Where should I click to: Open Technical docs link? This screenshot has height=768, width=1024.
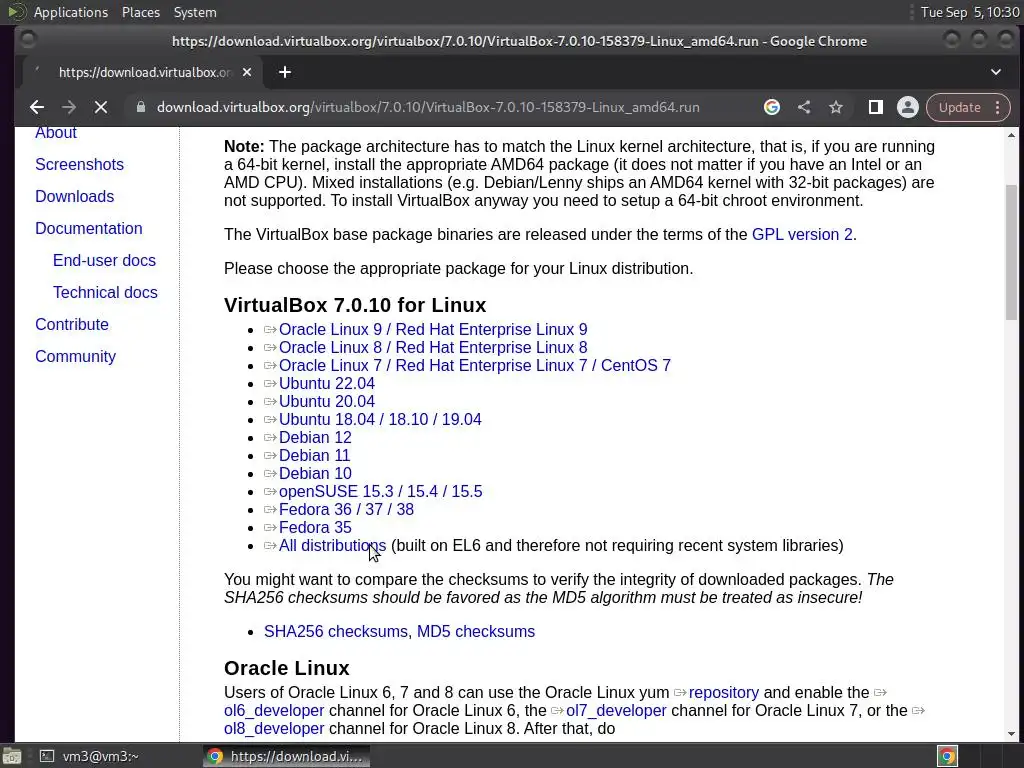[x=105, y=293]
